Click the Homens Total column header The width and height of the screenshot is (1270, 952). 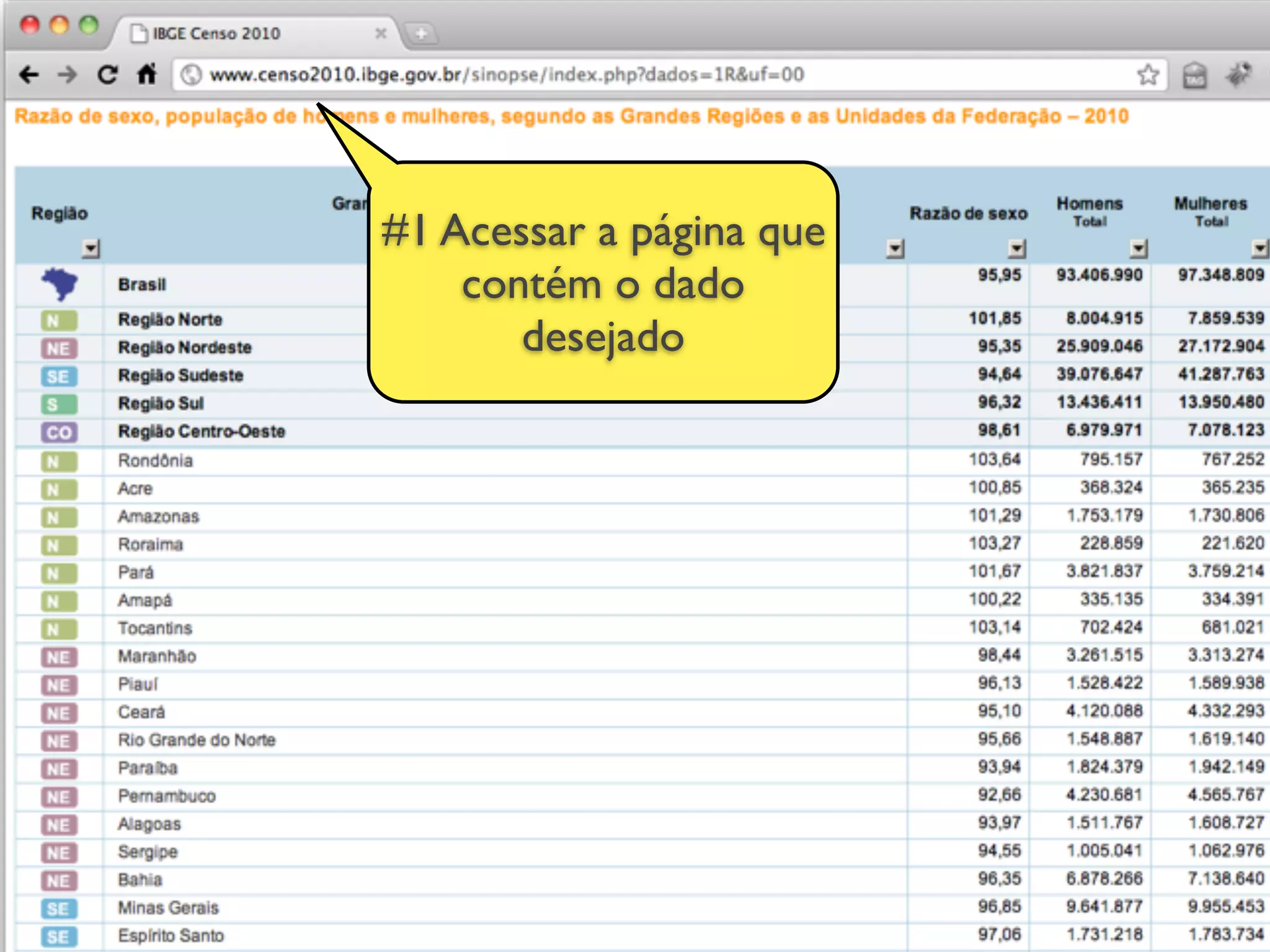tap(1090, 211)
